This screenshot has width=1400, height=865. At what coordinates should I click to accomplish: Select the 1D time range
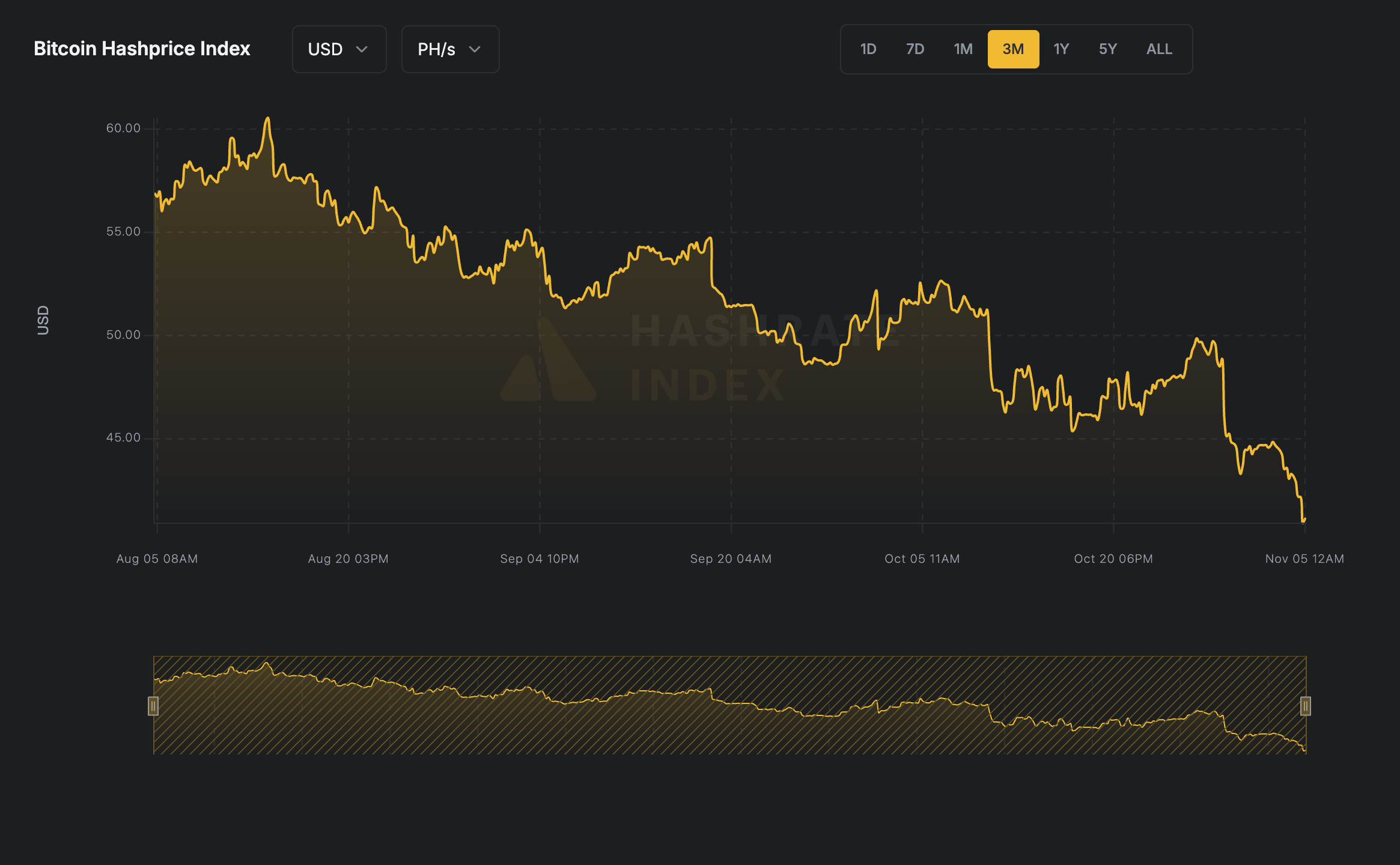pos(867,49)
